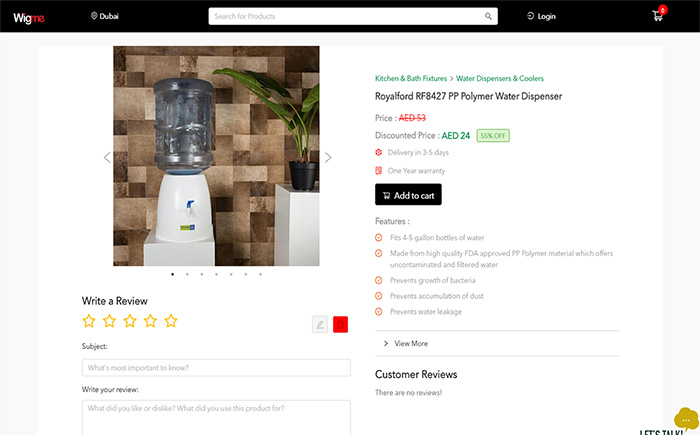The height and width of the screenshot is (435, 700).
Task: Open the Let's Talk chat bubble
Action: coord(686,419)
